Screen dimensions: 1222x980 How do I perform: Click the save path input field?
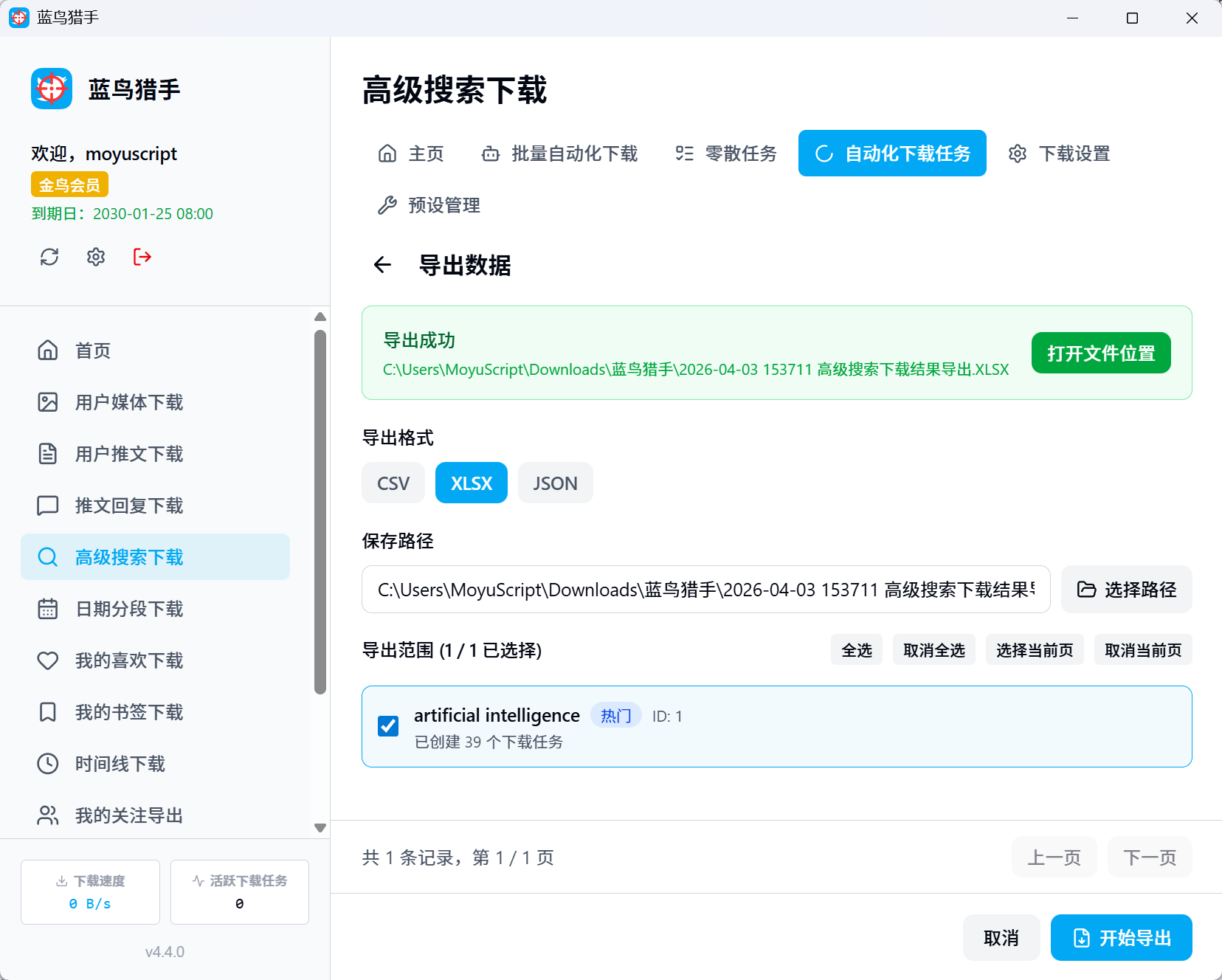pyautogui.click(x=705, y=590)
